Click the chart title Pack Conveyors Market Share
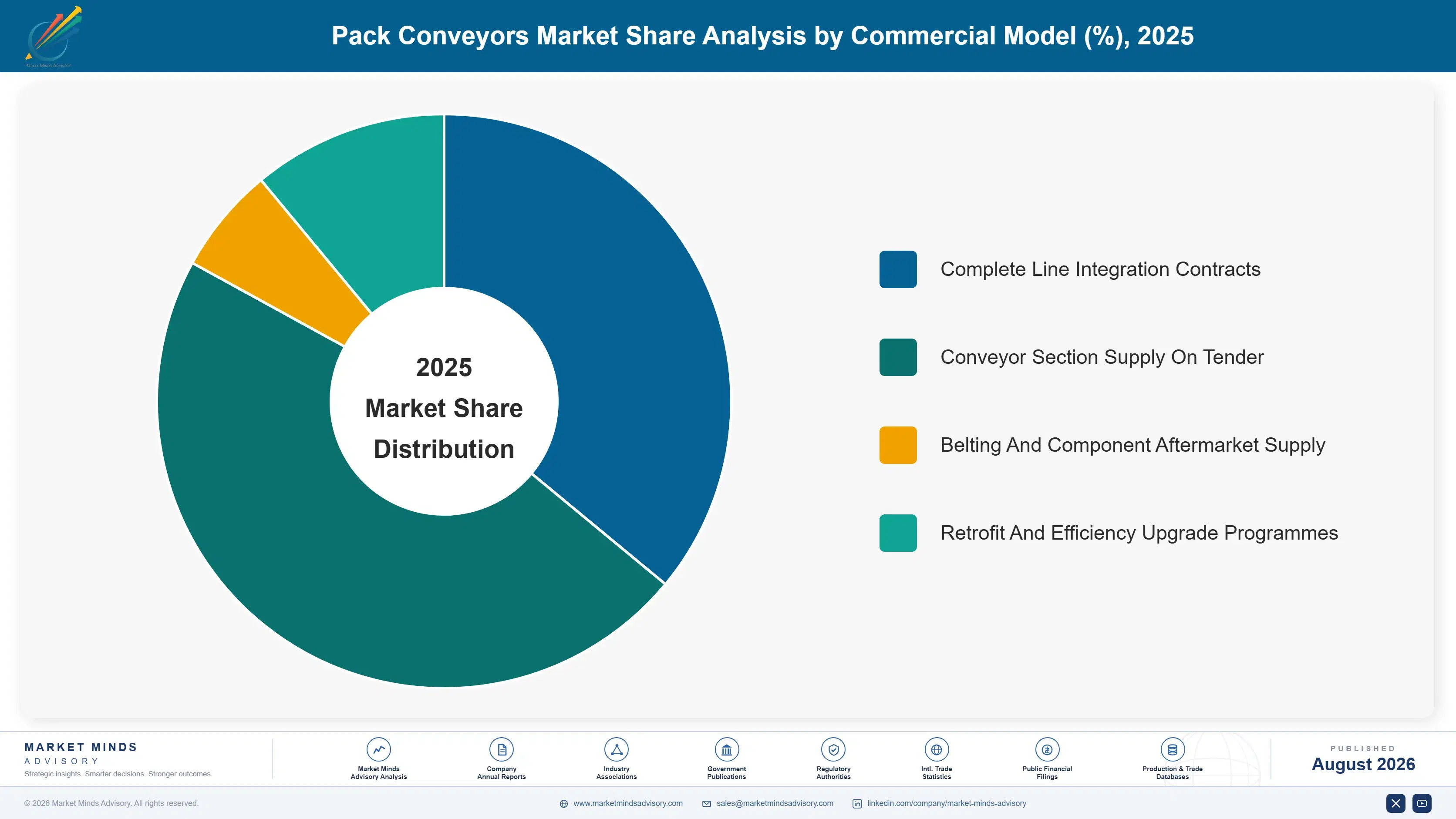This screenshot has width=1456, height=819. tap(762, 36)
